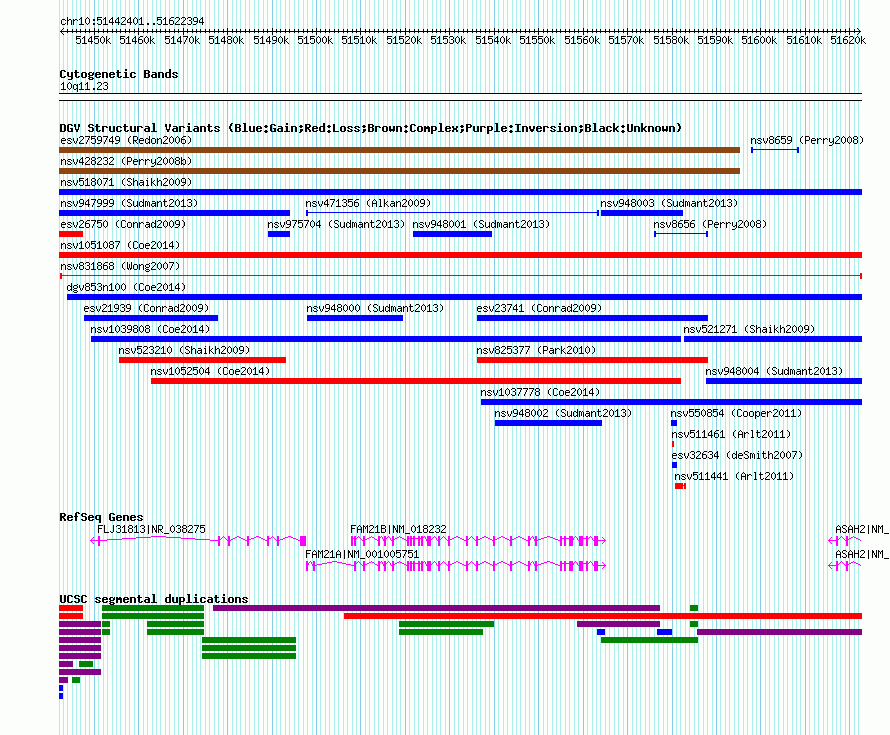The image size is (890, 735).
Task: Click the Cytogenetic Bands track title
Action: tap(119, 74)
